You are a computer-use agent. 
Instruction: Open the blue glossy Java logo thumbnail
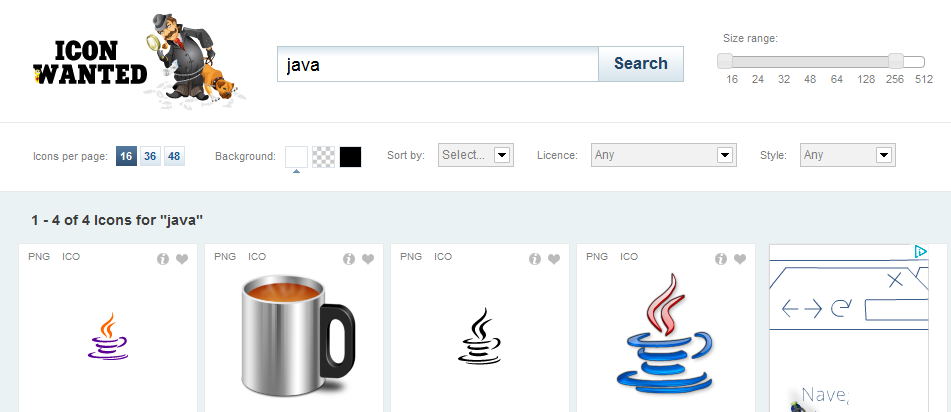click(667, 336)
